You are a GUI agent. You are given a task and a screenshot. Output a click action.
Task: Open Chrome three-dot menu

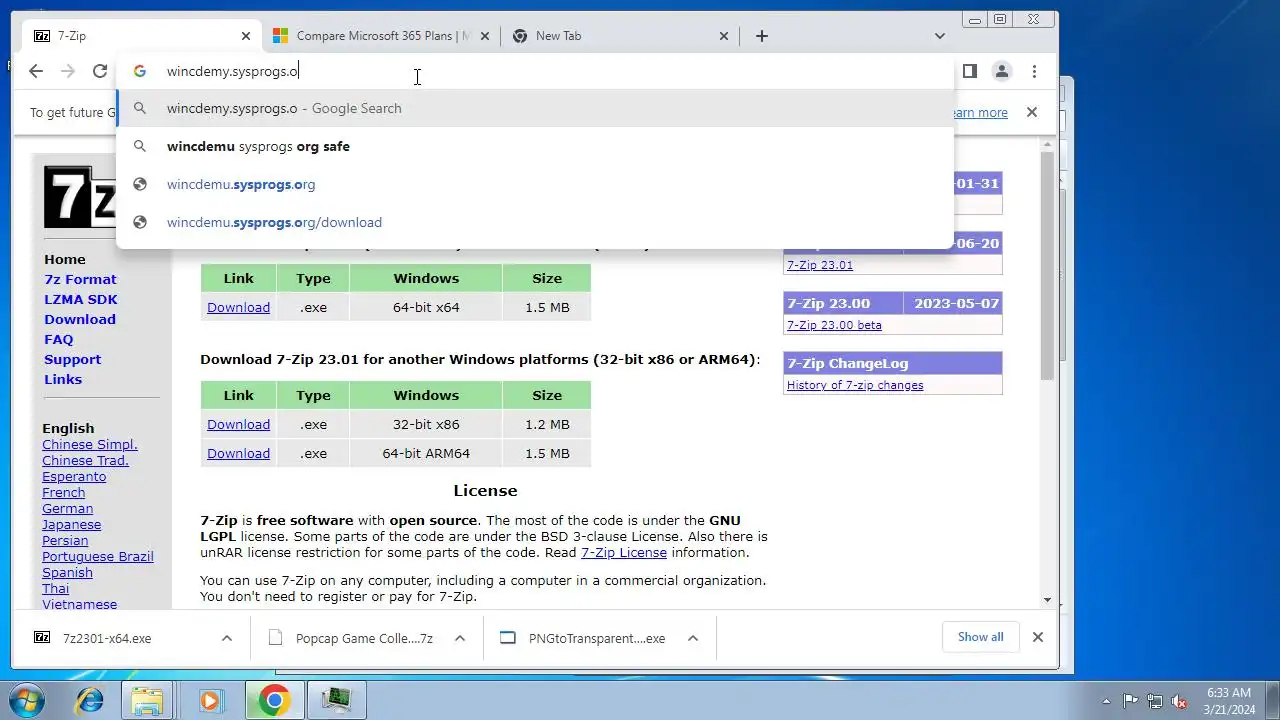pos(1034,71)
